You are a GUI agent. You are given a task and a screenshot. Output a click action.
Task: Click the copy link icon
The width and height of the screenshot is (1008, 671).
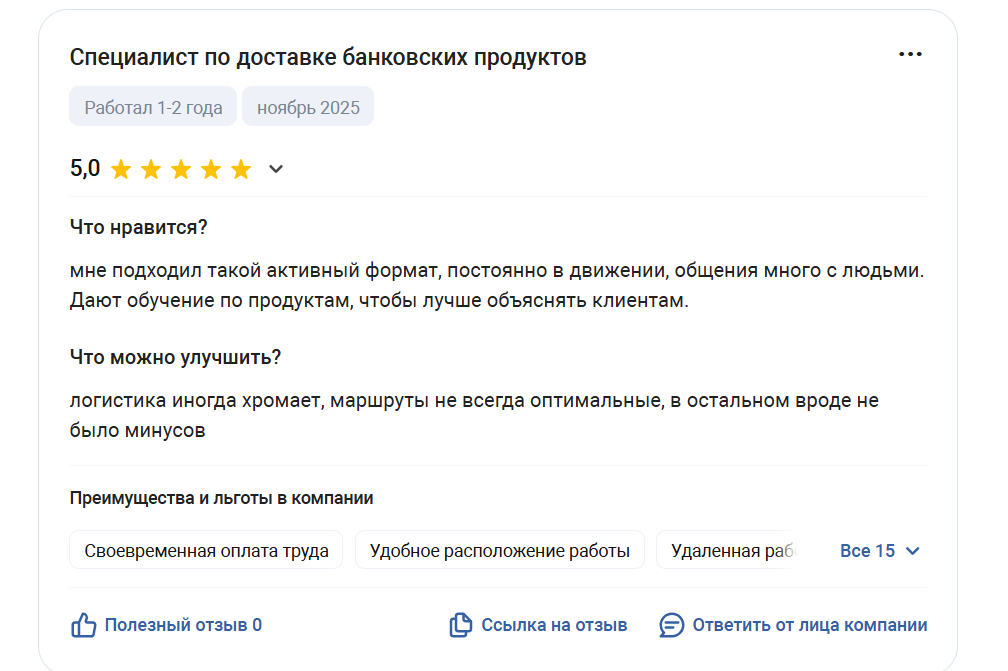click(x=460, y=626)
